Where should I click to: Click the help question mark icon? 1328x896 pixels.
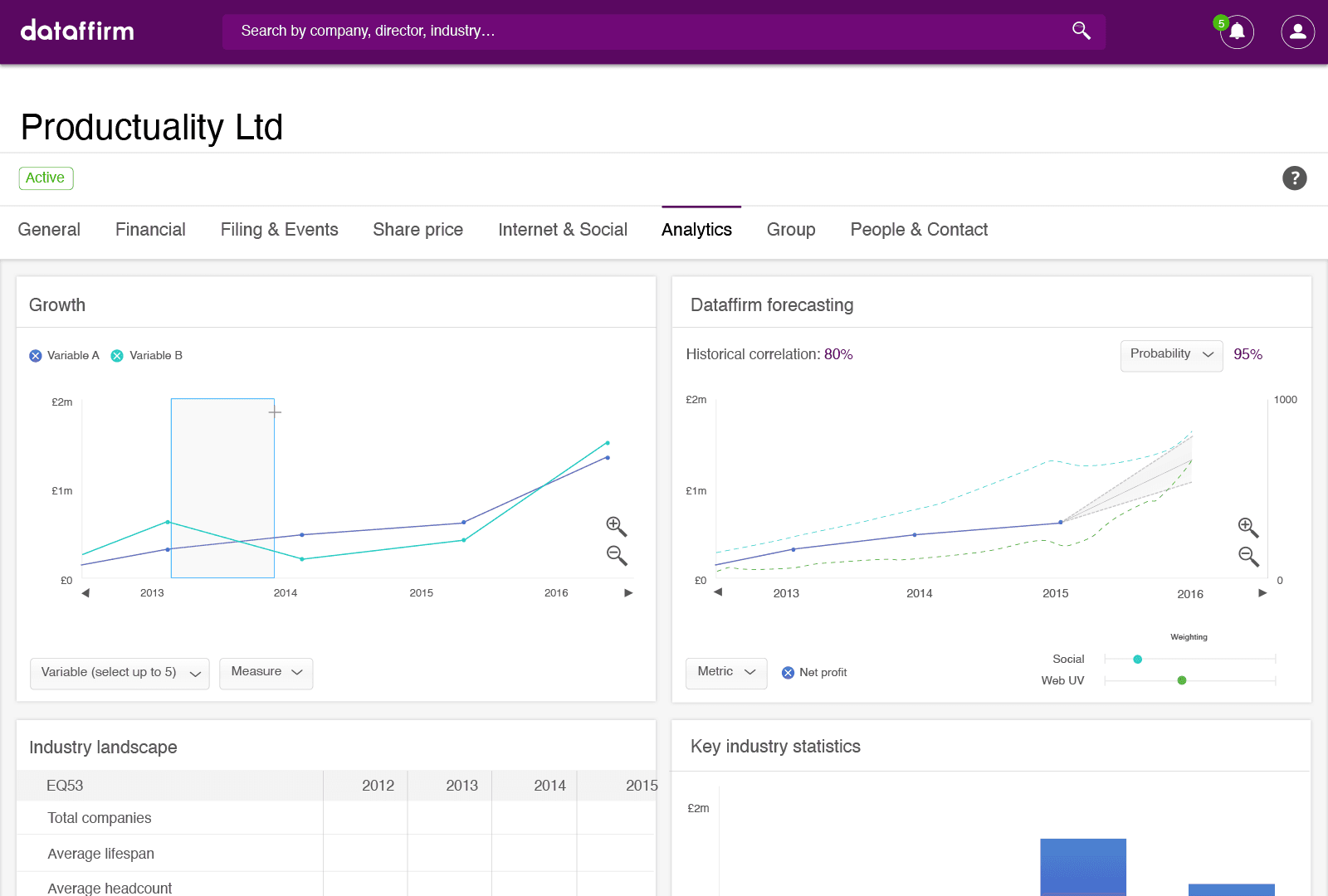pos(1294,178)
